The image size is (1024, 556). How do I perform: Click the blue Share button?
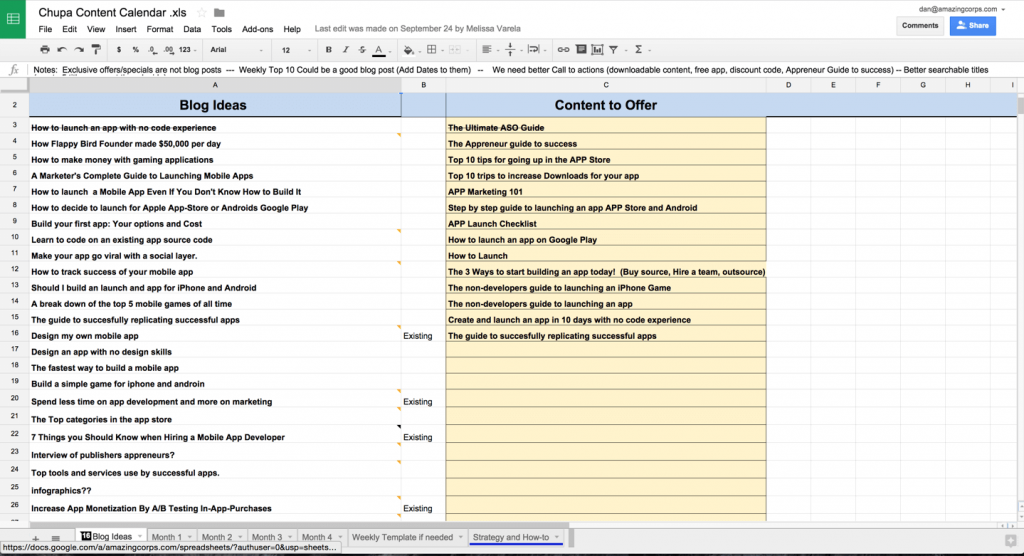click(x=972, y=25)
